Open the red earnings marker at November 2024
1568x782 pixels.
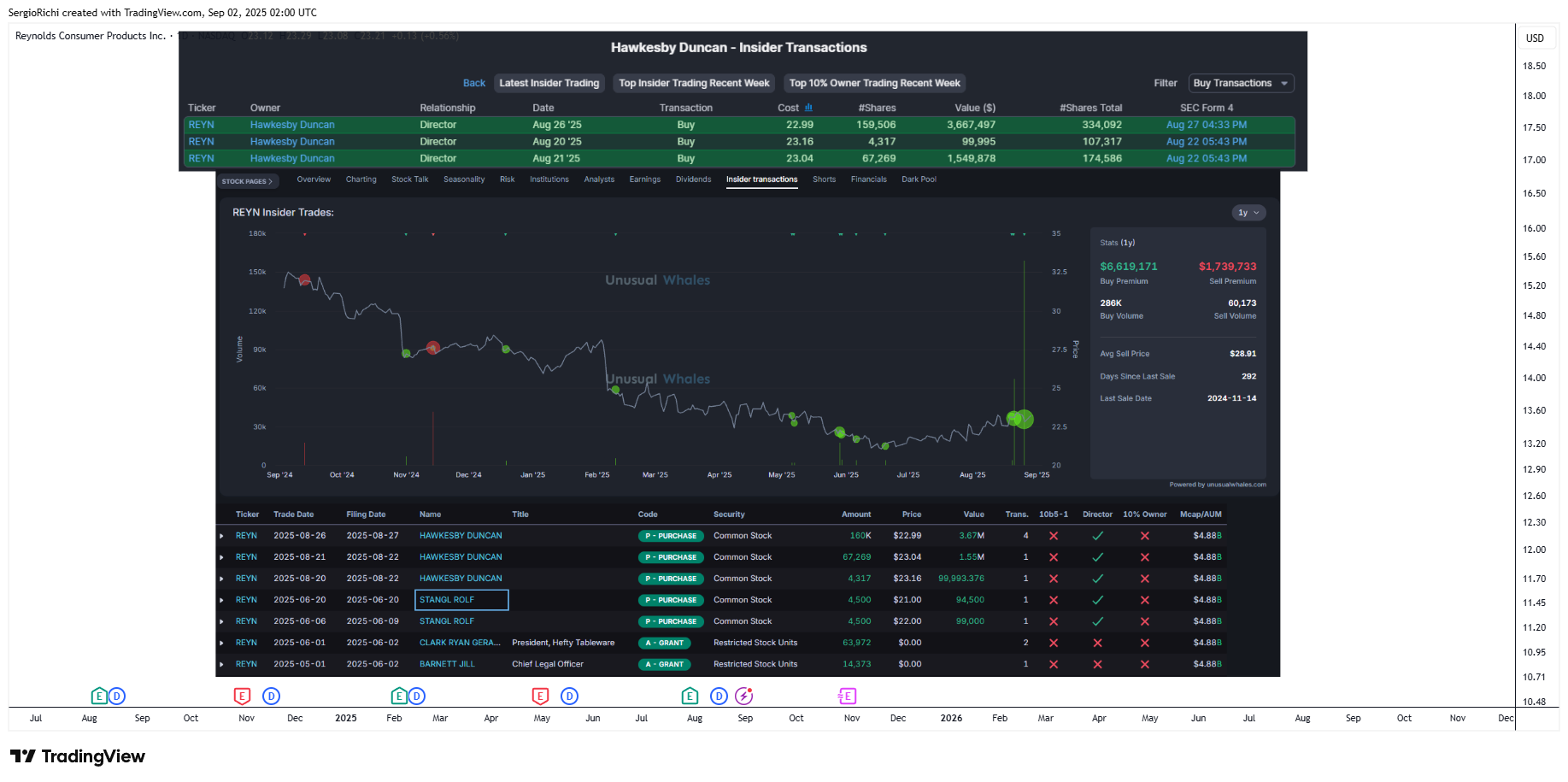click(x=243, y=697)
